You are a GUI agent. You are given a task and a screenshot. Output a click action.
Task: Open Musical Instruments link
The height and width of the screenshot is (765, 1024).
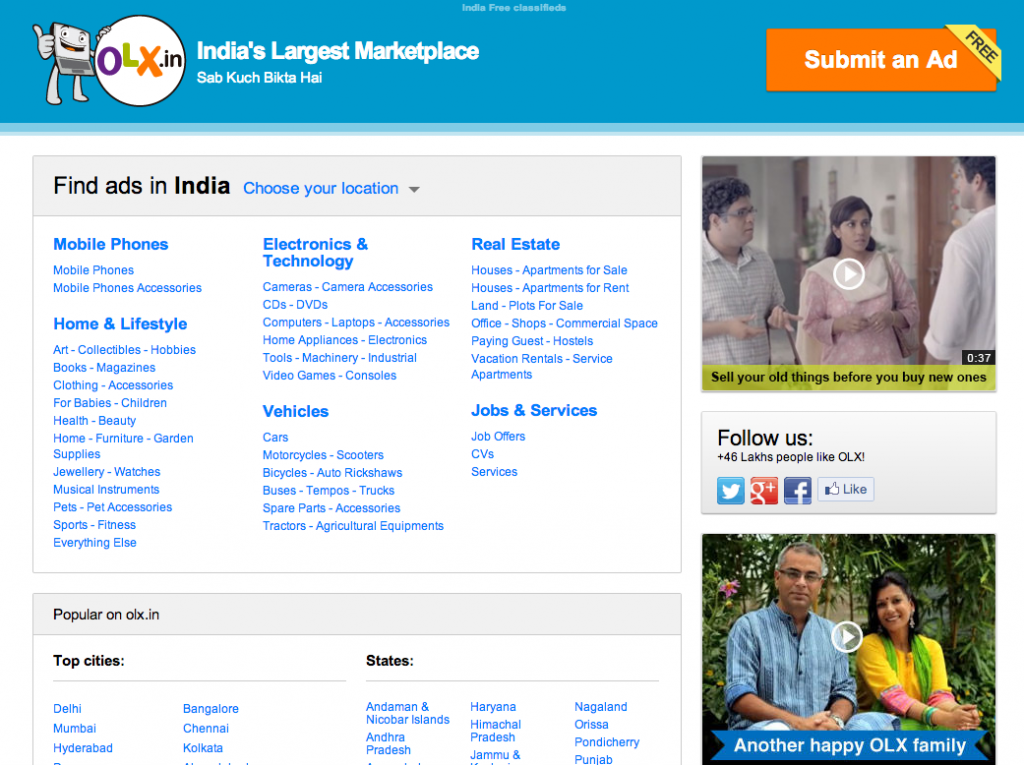click(106, 489)
